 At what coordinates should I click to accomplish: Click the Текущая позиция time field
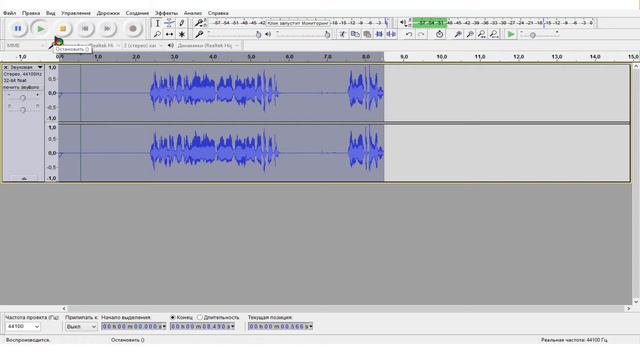(280, 327)
